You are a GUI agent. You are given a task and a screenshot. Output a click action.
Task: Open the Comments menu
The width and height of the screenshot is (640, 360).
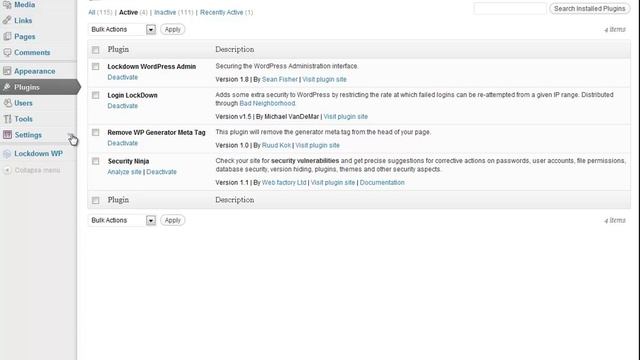click(32, 52)
